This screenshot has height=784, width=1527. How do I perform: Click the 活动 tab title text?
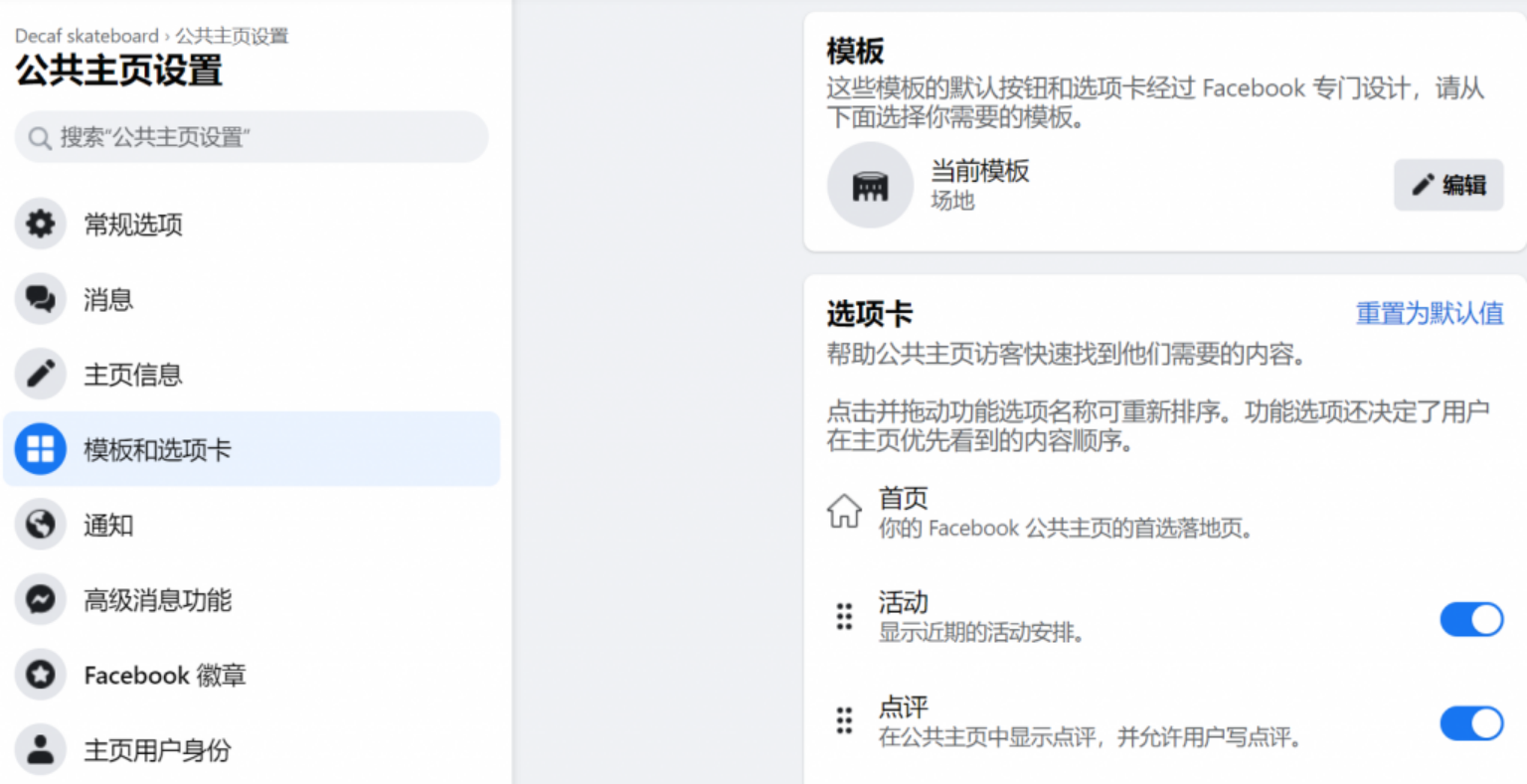coord(903,602)
